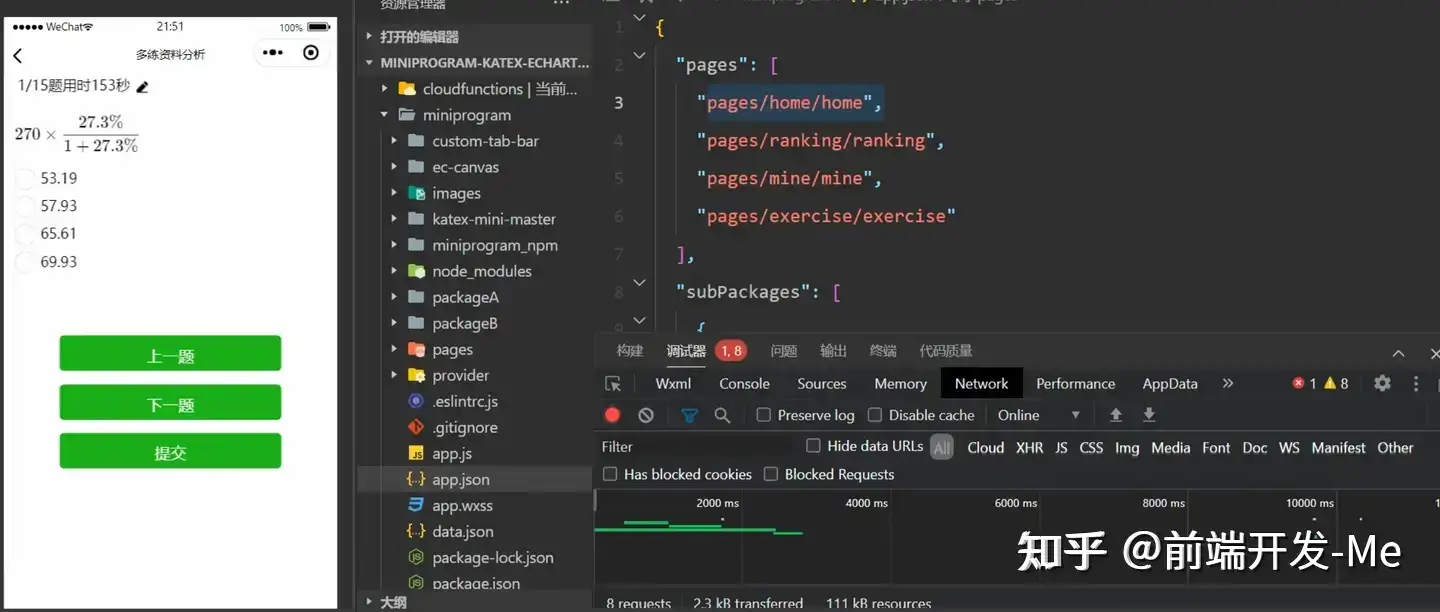Click the network filter funnel icon
The width and height of the screenshot is (1440, 612).
(689, 415)
